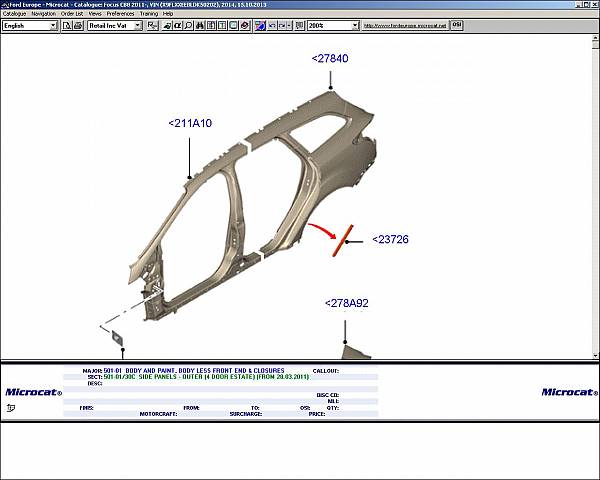
Task: Click the magnifying glass search icon
Action: pyautogui.click(x=188, y=26)
